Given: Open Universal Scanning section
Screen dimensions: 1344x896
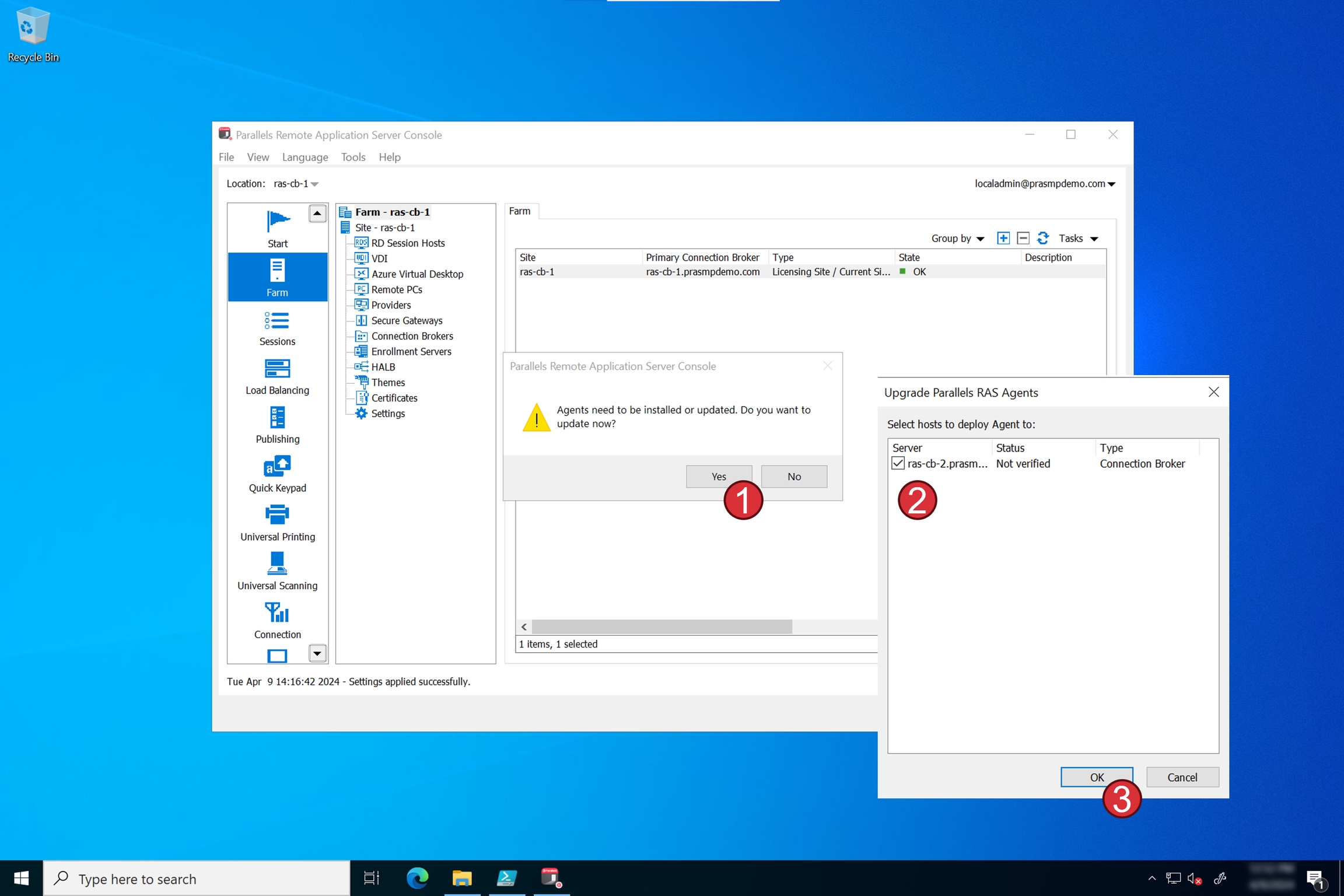Looking at the screenshot, I should pos(277,572).
